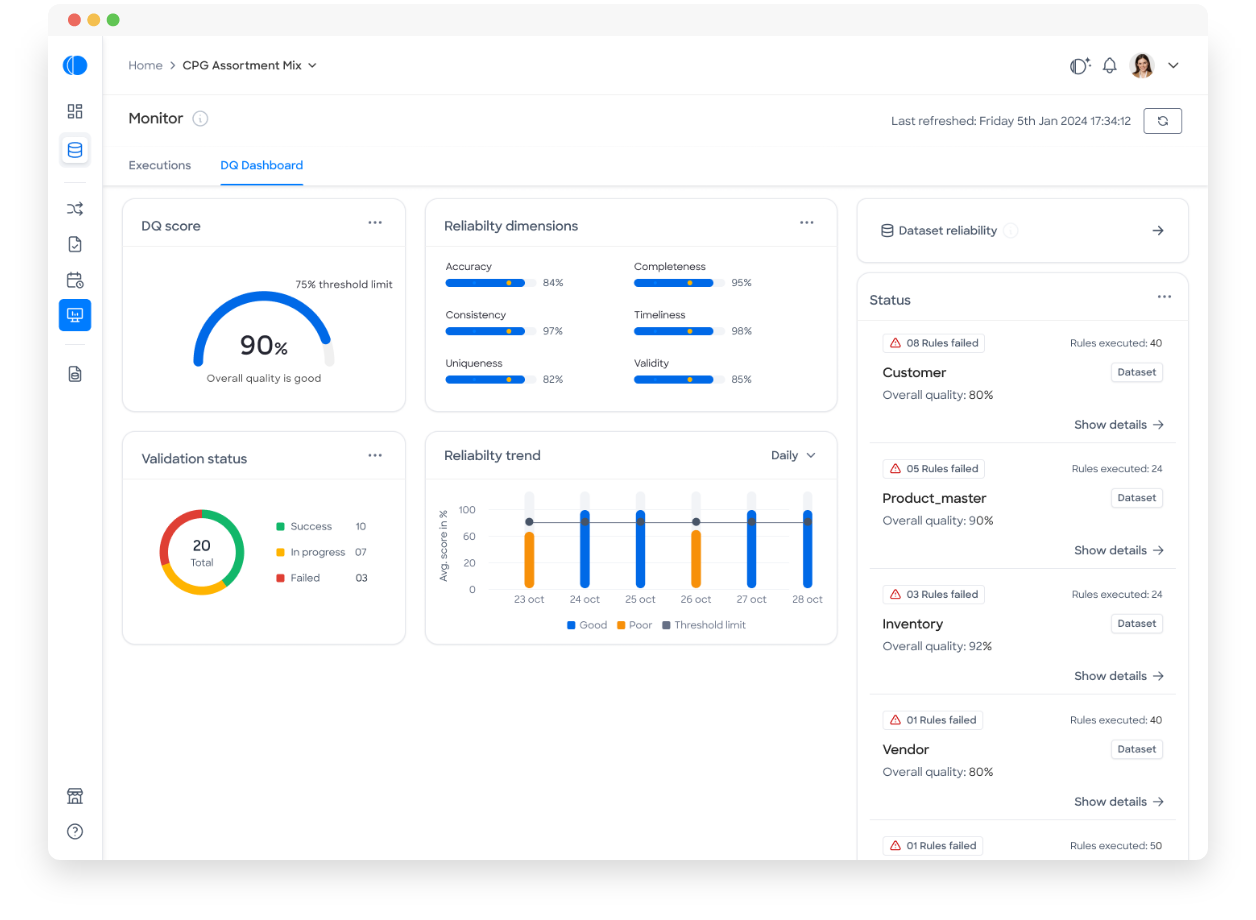Toggle the Good legend item
This screenshot has height=920, width=1256.
587,626
